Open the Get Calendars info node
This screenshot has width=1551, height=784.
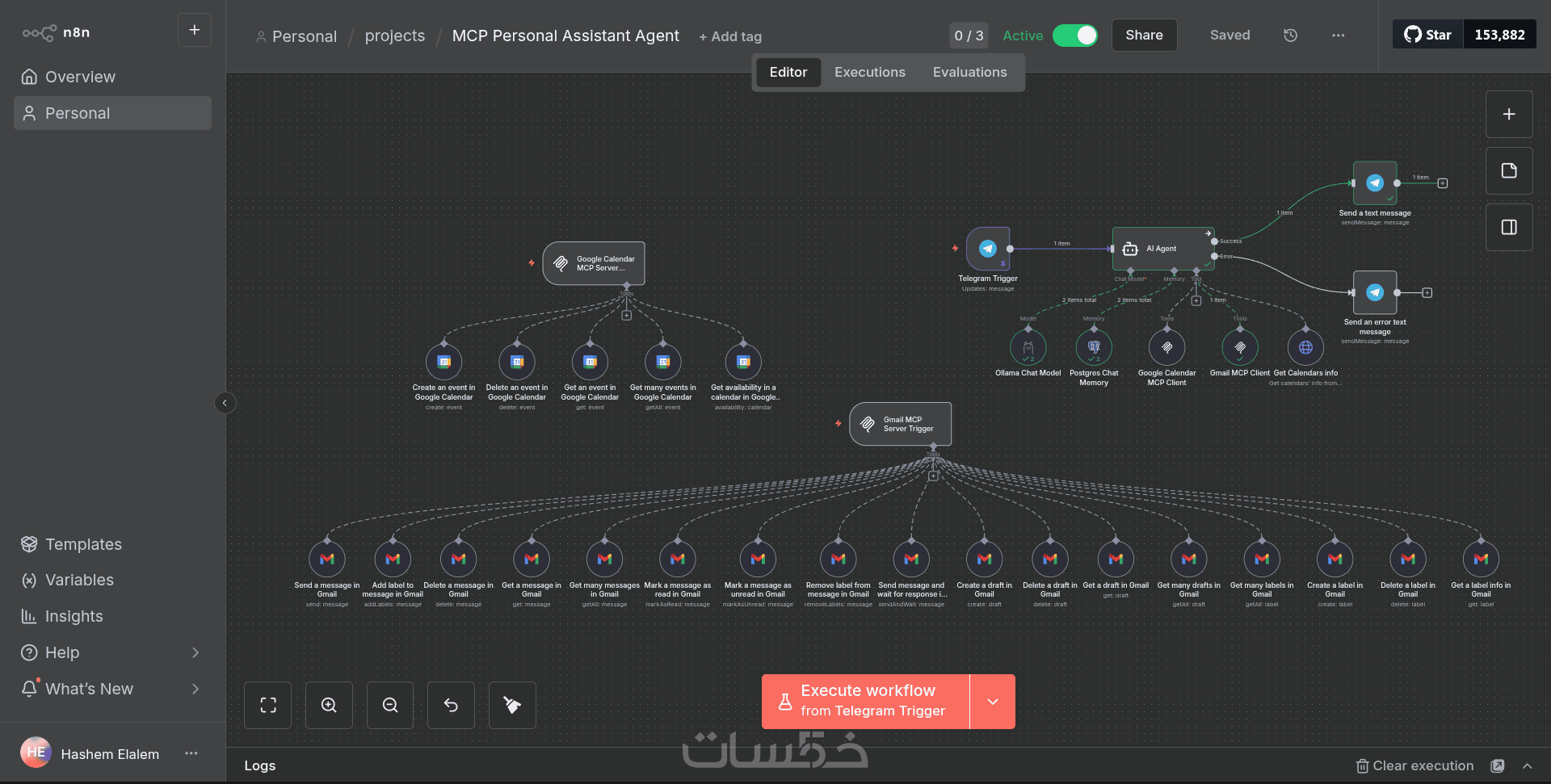(x=1305, y=348)
